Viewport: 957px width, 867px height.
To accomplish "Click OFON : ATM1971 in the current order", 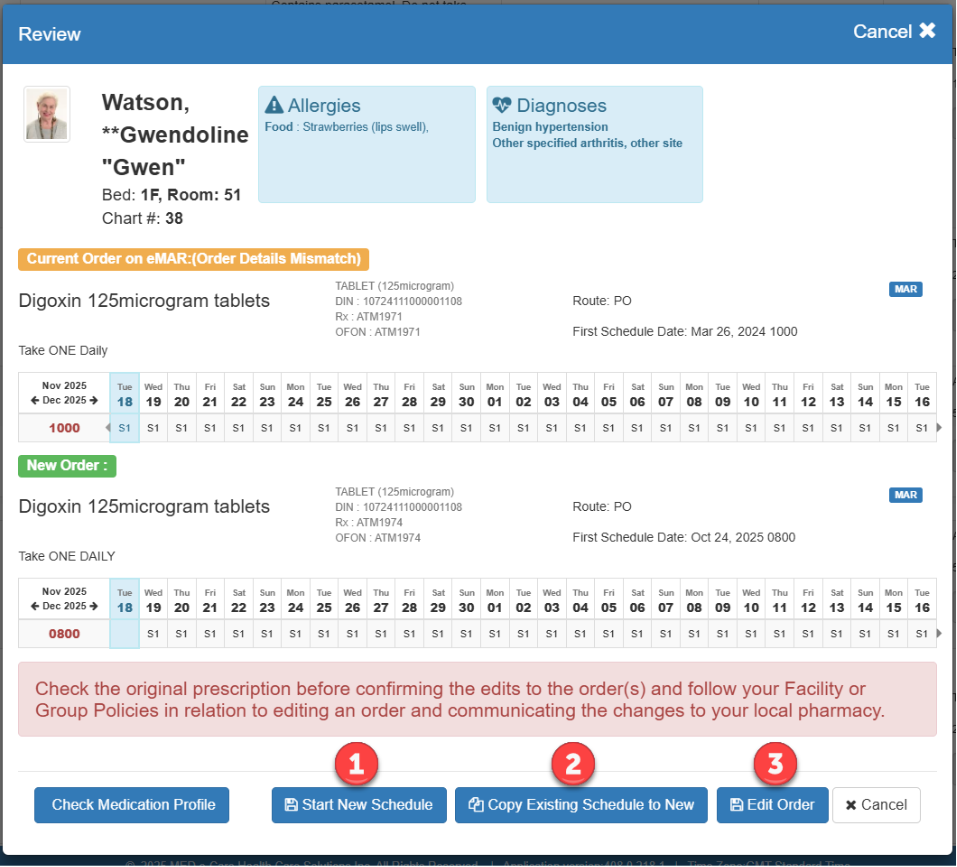I will tap(378, 332).
